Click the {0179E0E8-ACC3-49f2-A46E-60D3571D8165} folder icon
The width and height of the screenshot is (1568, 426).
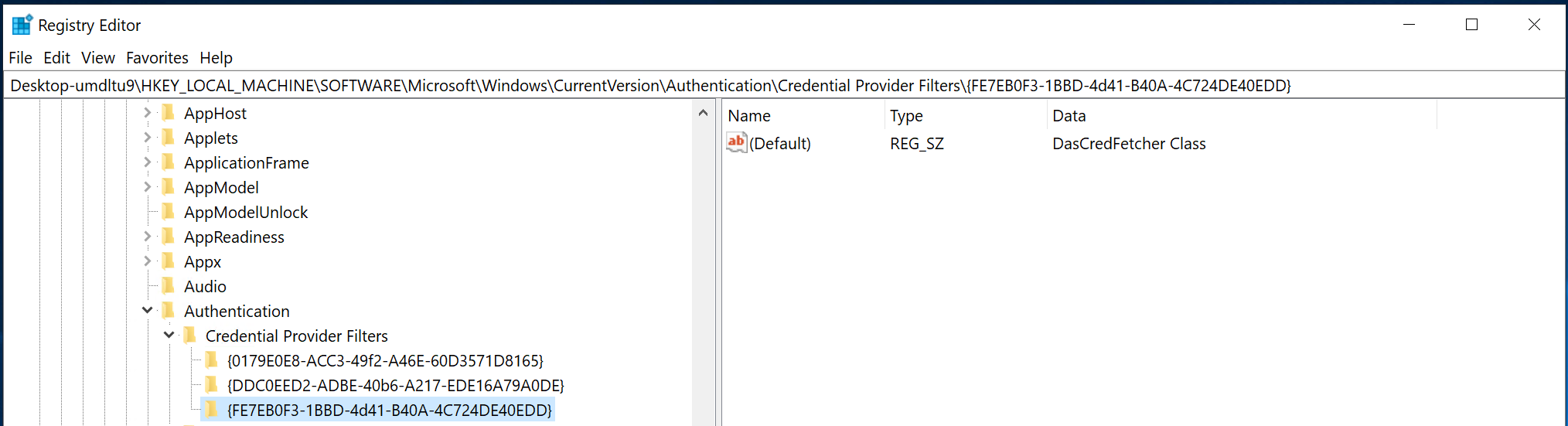[x=211, y=360]
